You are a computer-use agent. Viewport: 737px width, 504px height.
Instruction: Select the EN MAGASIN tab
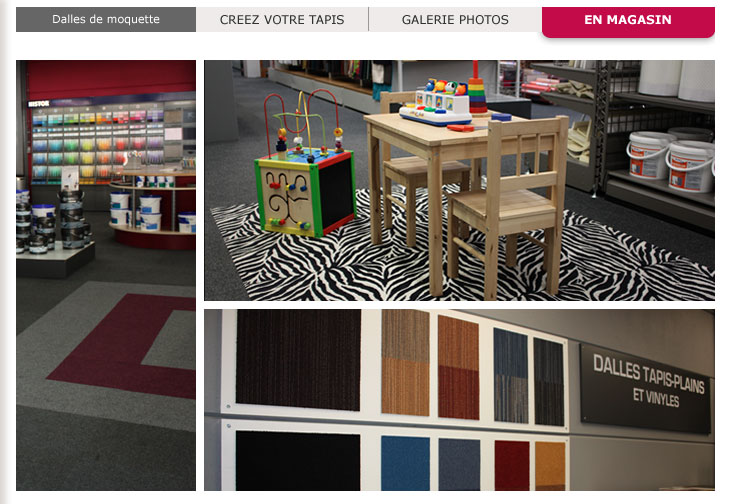(x=628, y=22)
